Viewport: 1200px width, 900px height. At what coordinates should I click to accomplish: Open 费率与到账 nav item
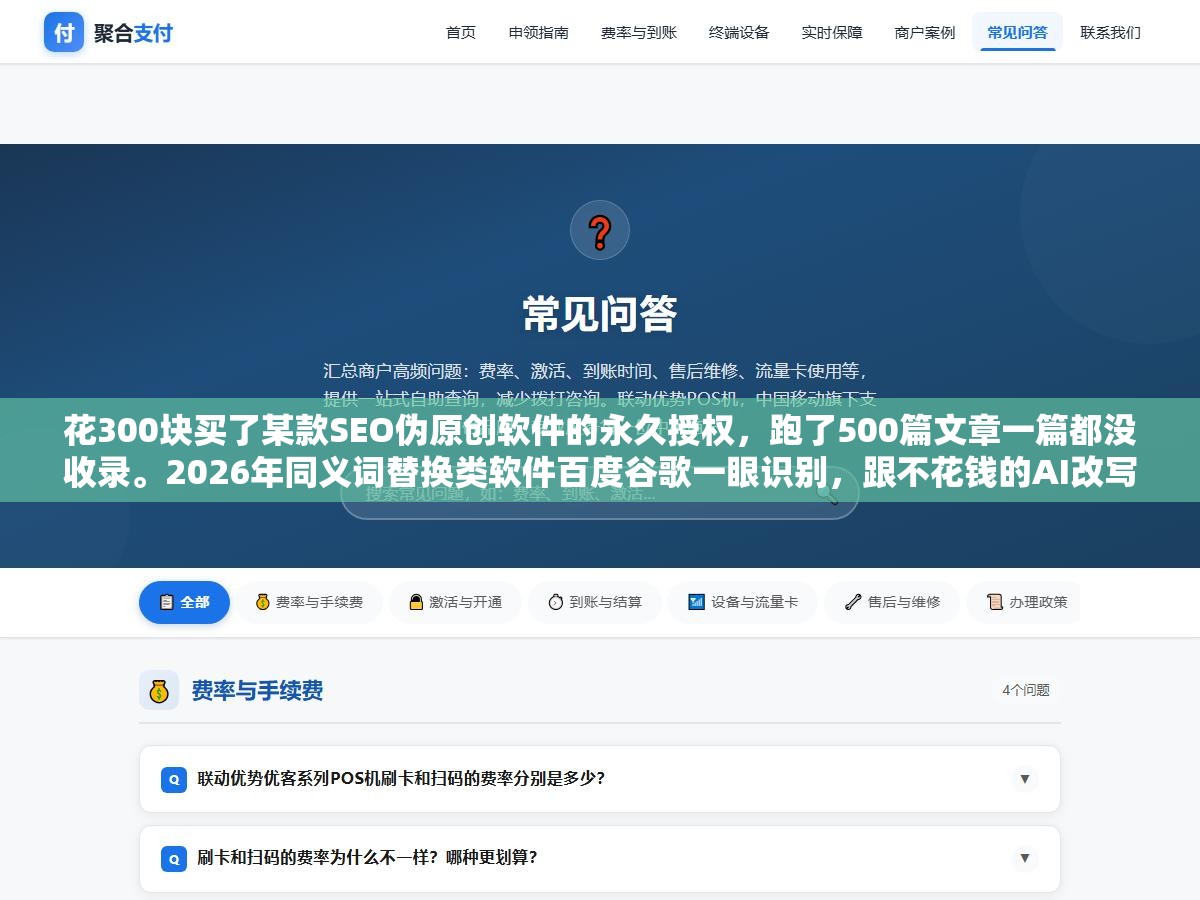pos(639,32)
